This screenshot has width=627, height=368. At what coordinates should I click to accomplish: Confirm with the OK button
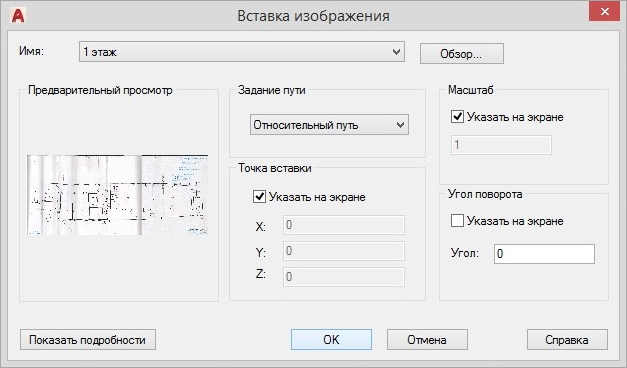331,340
